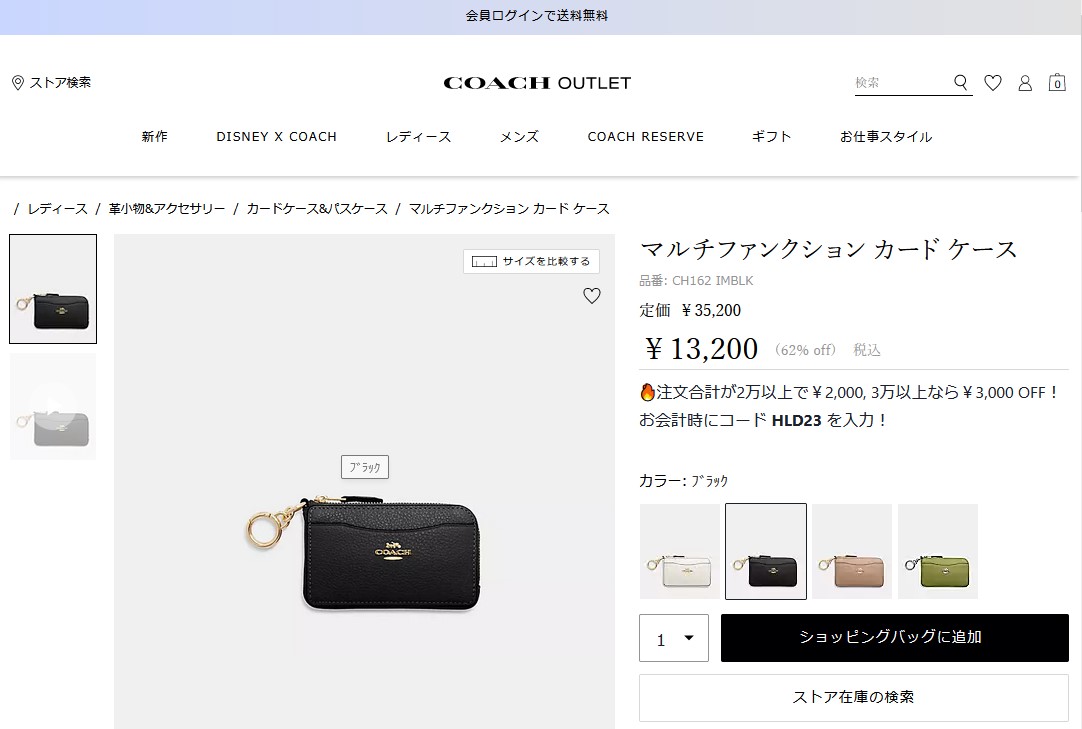
Task: Click ショッピングバッグに追加 button
Action: pos(894,638)
